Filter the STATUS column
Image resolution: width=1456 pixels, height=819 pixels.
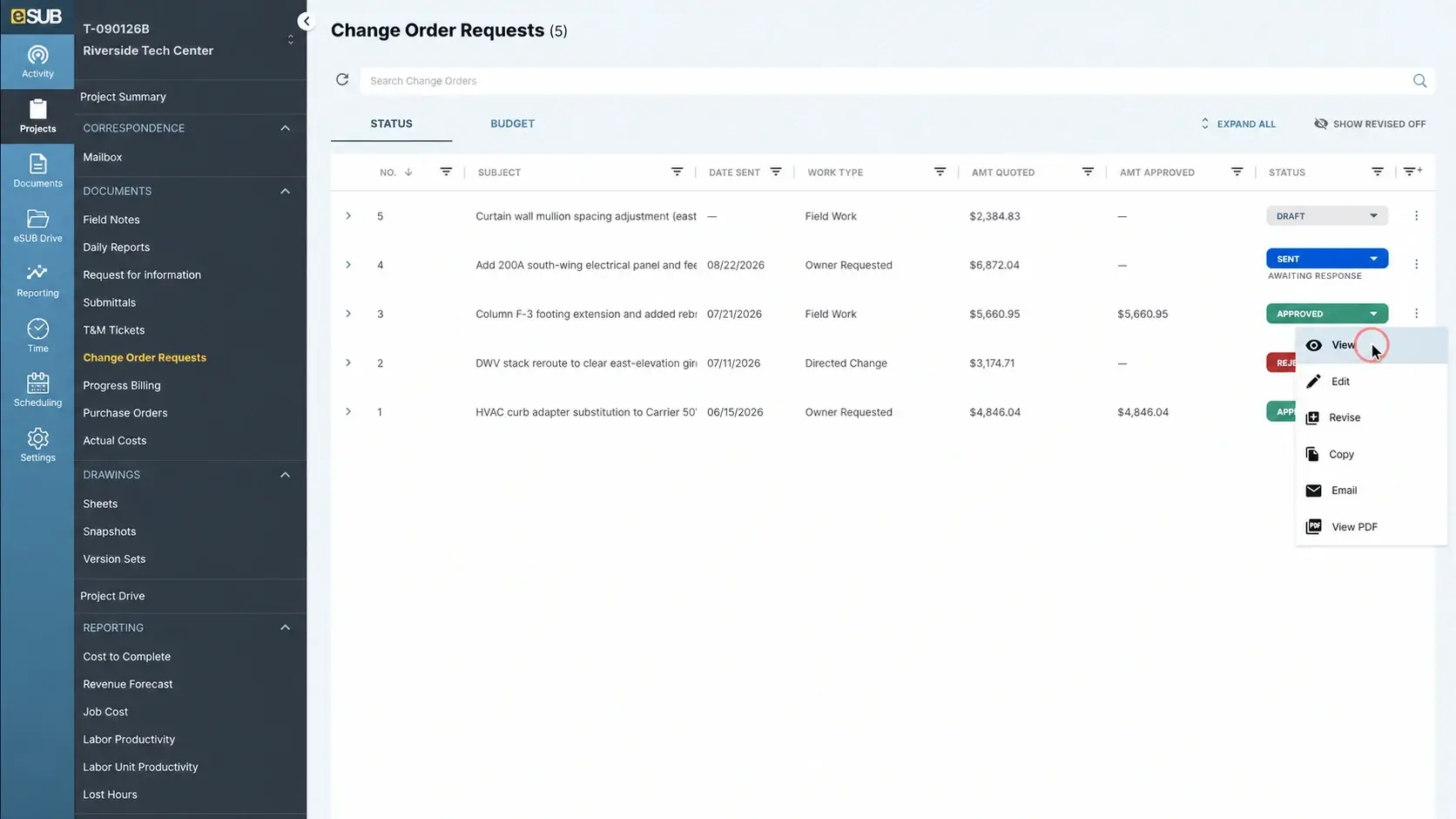click(1378, 172)
